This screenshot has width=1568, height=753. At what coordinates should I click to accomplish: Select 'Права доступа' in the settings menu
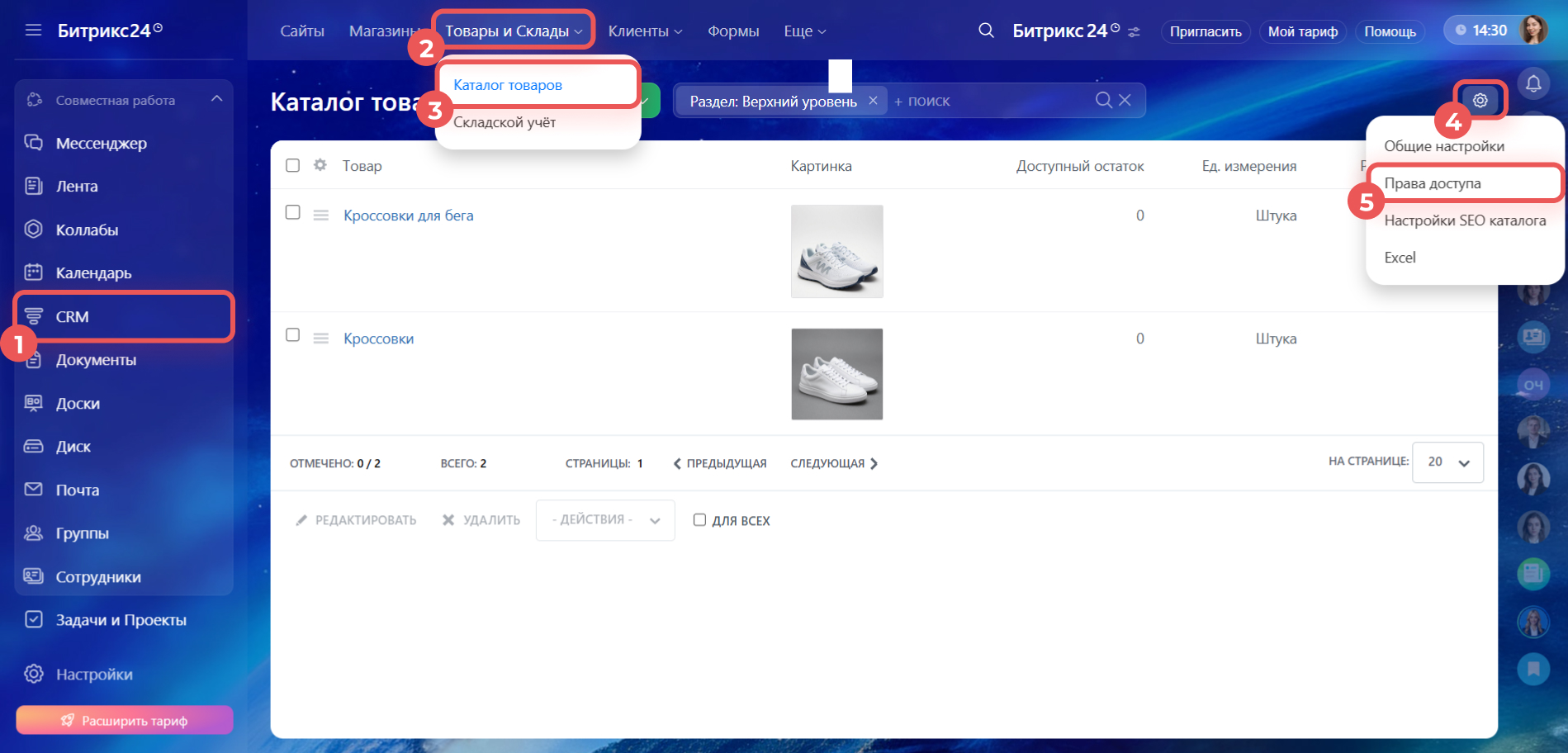(x=1433, y=183)
